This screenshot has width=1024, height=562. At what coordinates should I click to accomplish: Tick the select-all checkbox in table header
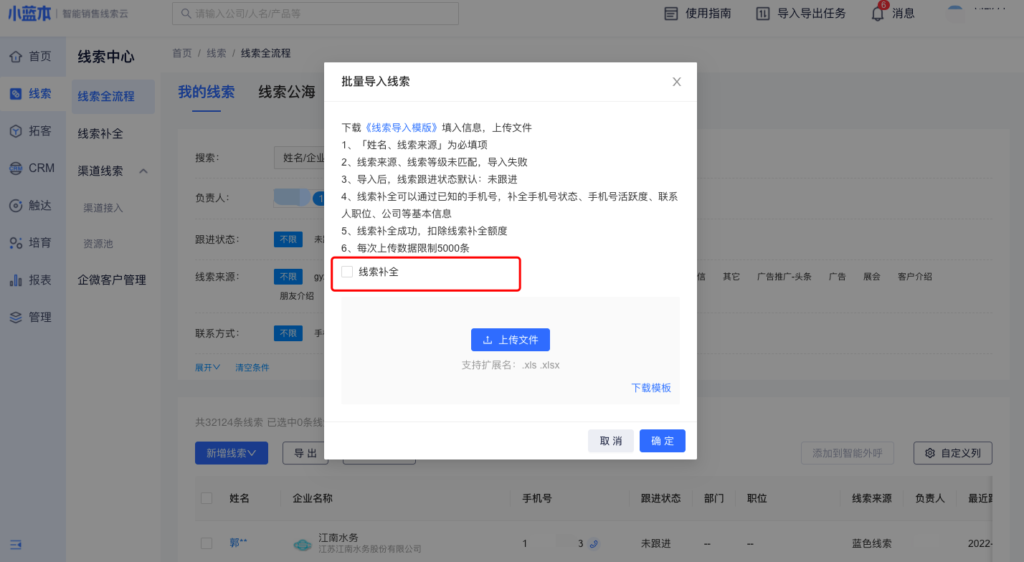[x=206, y=498]
